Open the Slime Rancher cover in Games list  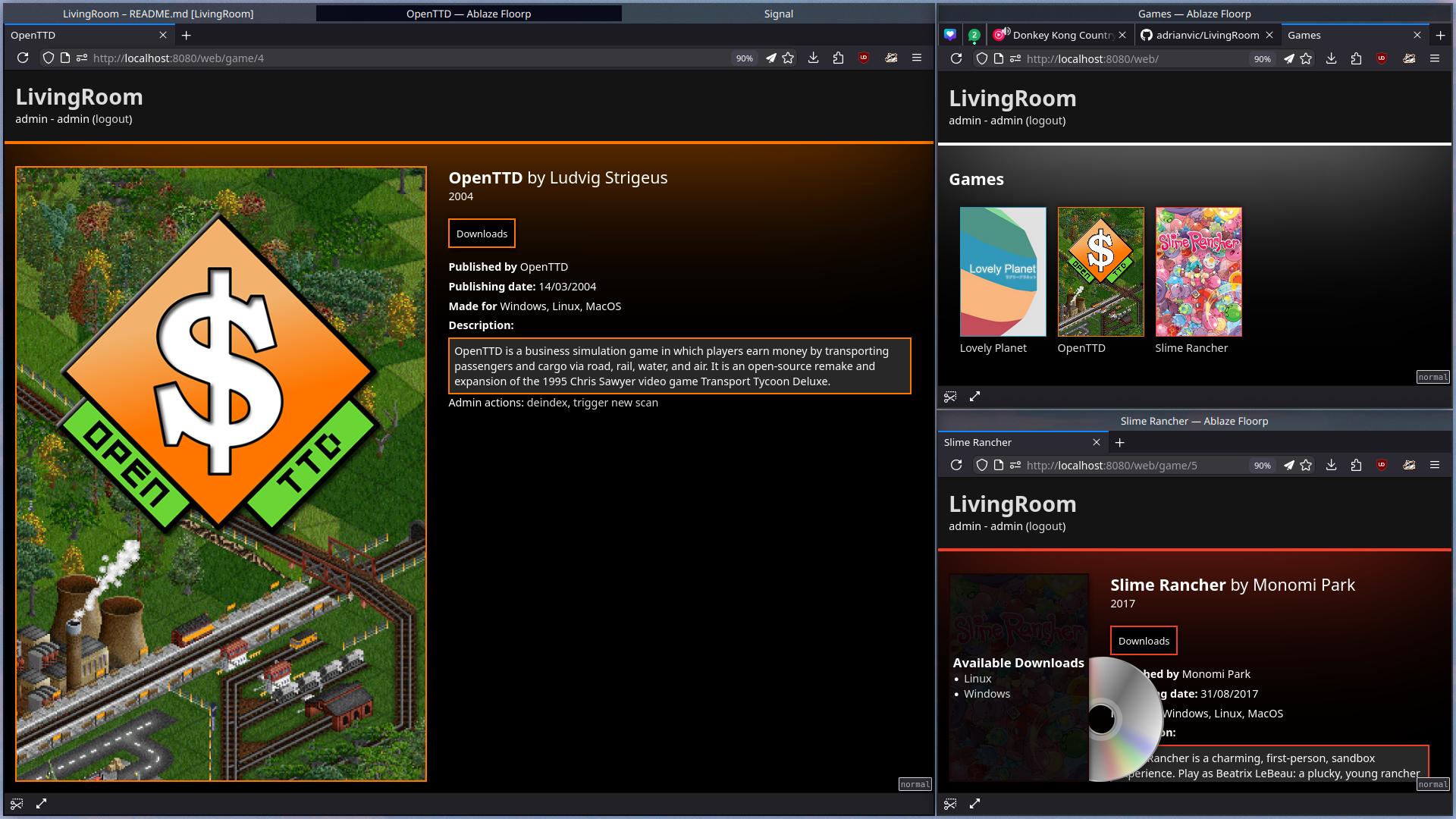(x=1198, y=271)
